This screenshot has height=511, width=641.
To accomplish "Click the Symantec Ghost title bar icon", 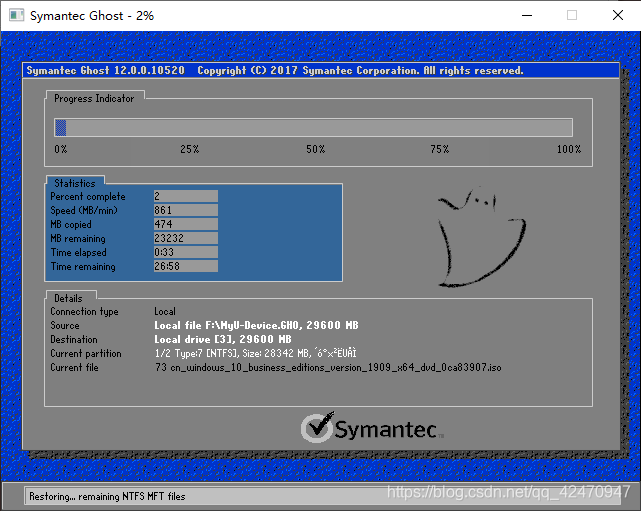I will 16,16.
